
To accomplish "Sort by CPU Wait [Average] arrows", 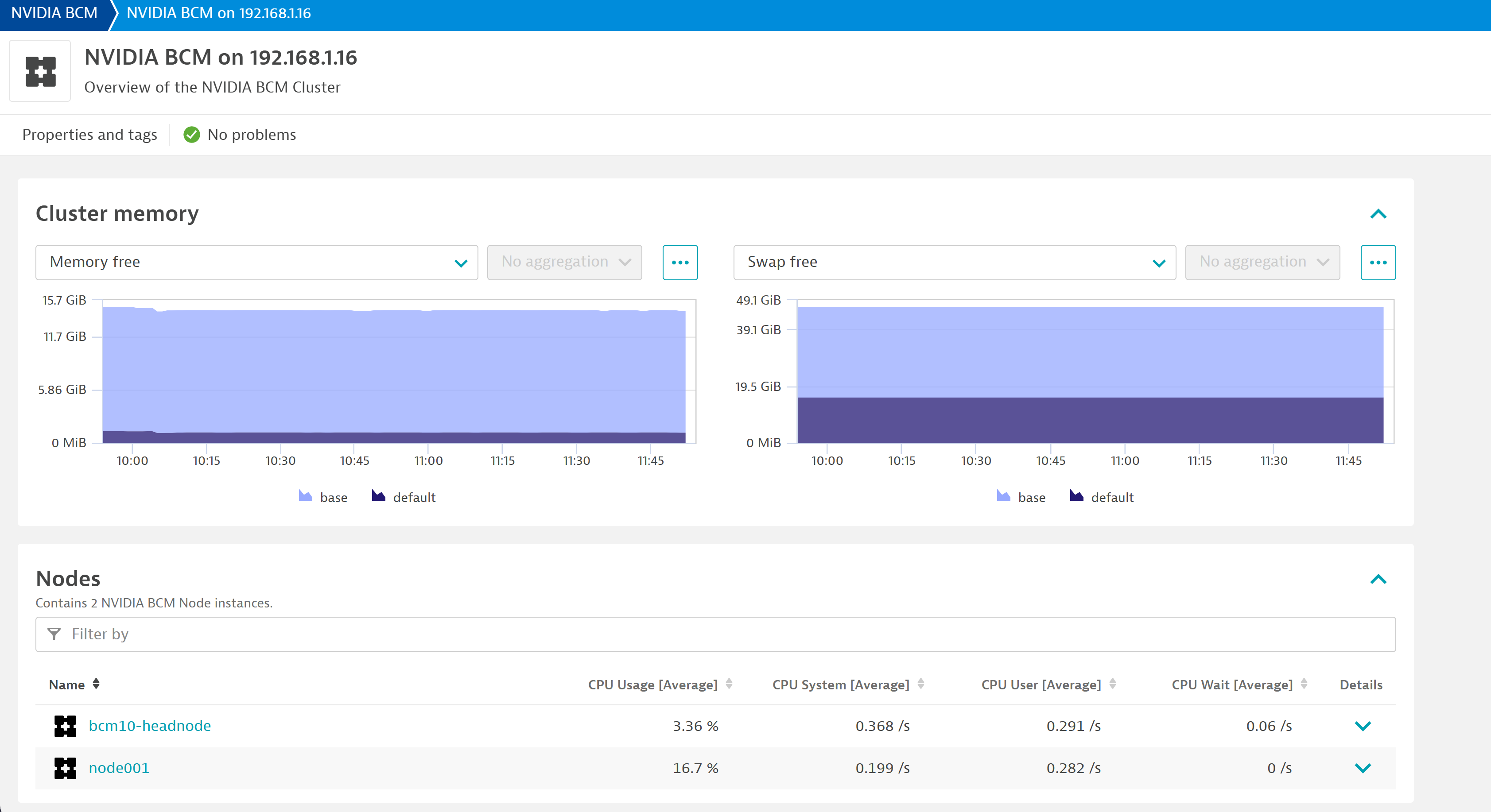I will [x=1304, y=684].
